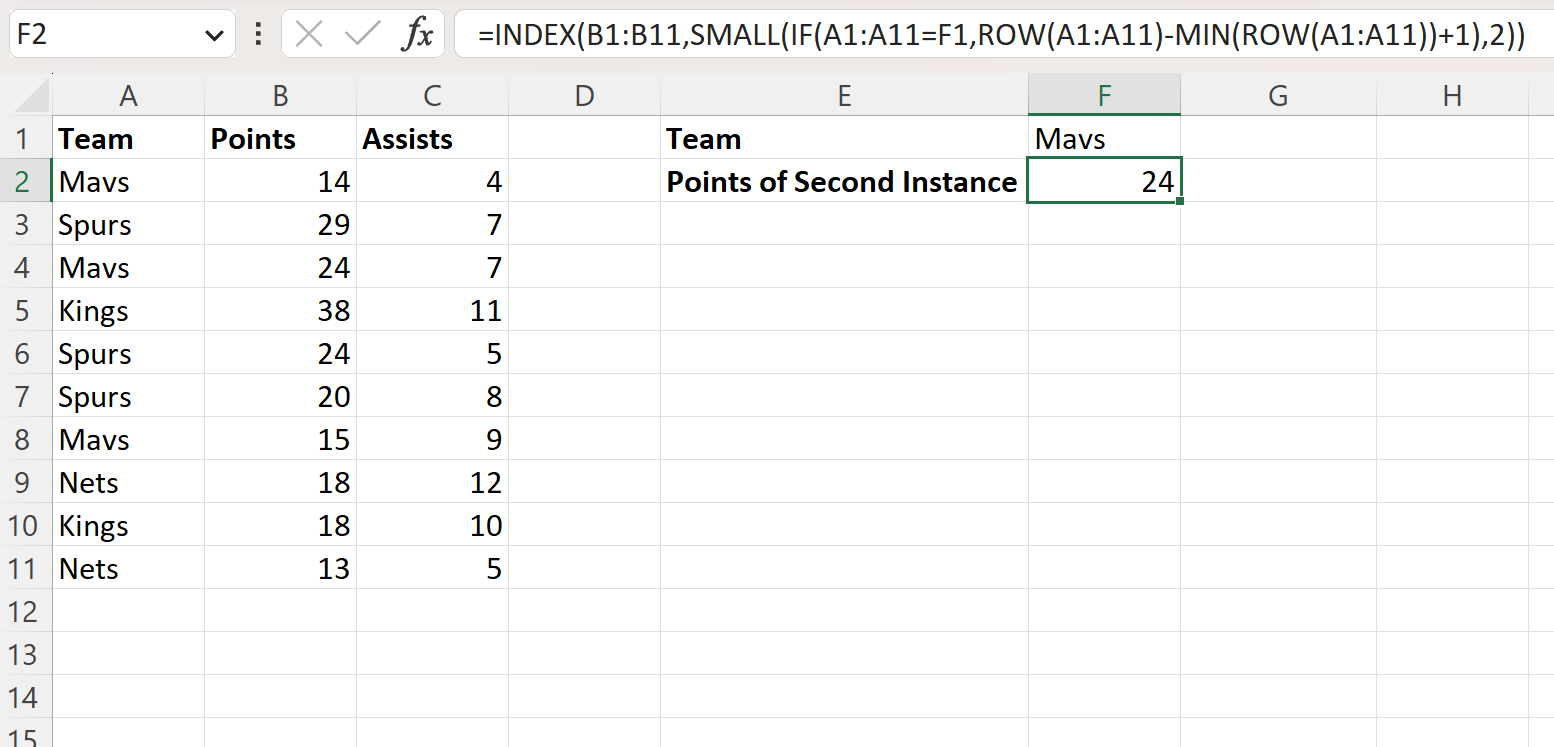
Task: Click the three-dots toolbar separator icon
Action: pos(257,33)
